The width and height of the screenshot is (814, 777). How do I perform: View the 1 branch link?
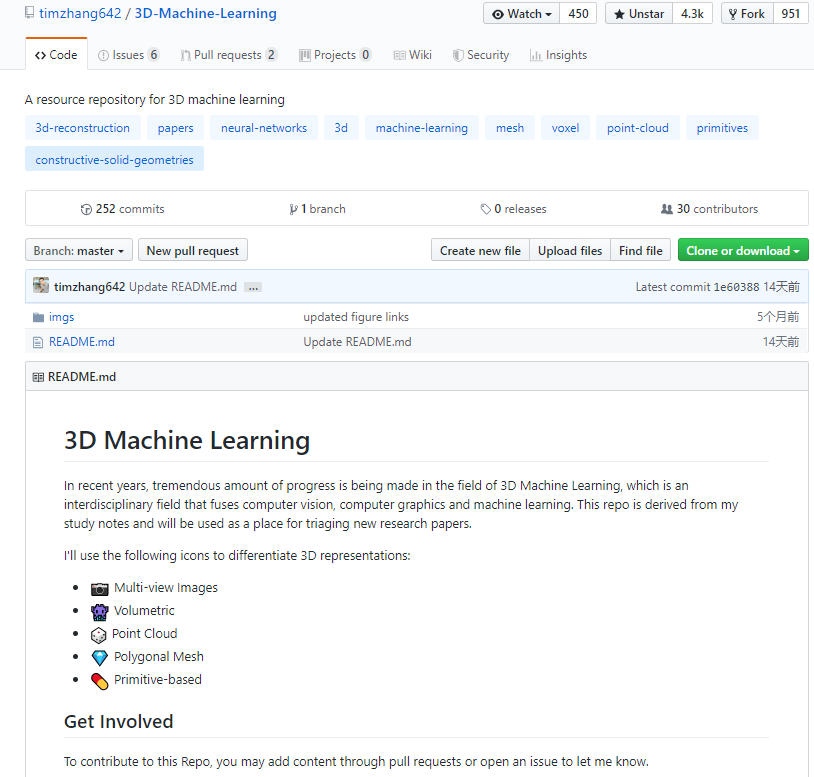(x=317, y=209)
